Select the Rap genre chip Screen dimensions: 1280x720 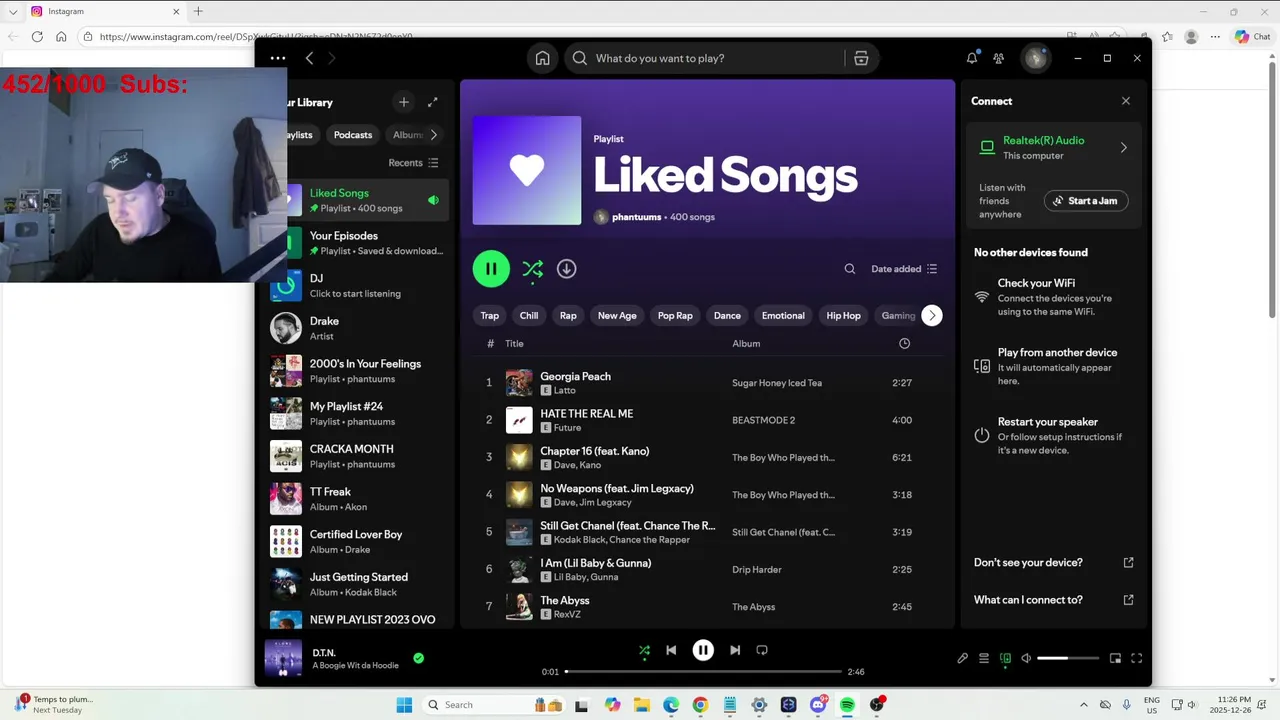coord(568,315)
